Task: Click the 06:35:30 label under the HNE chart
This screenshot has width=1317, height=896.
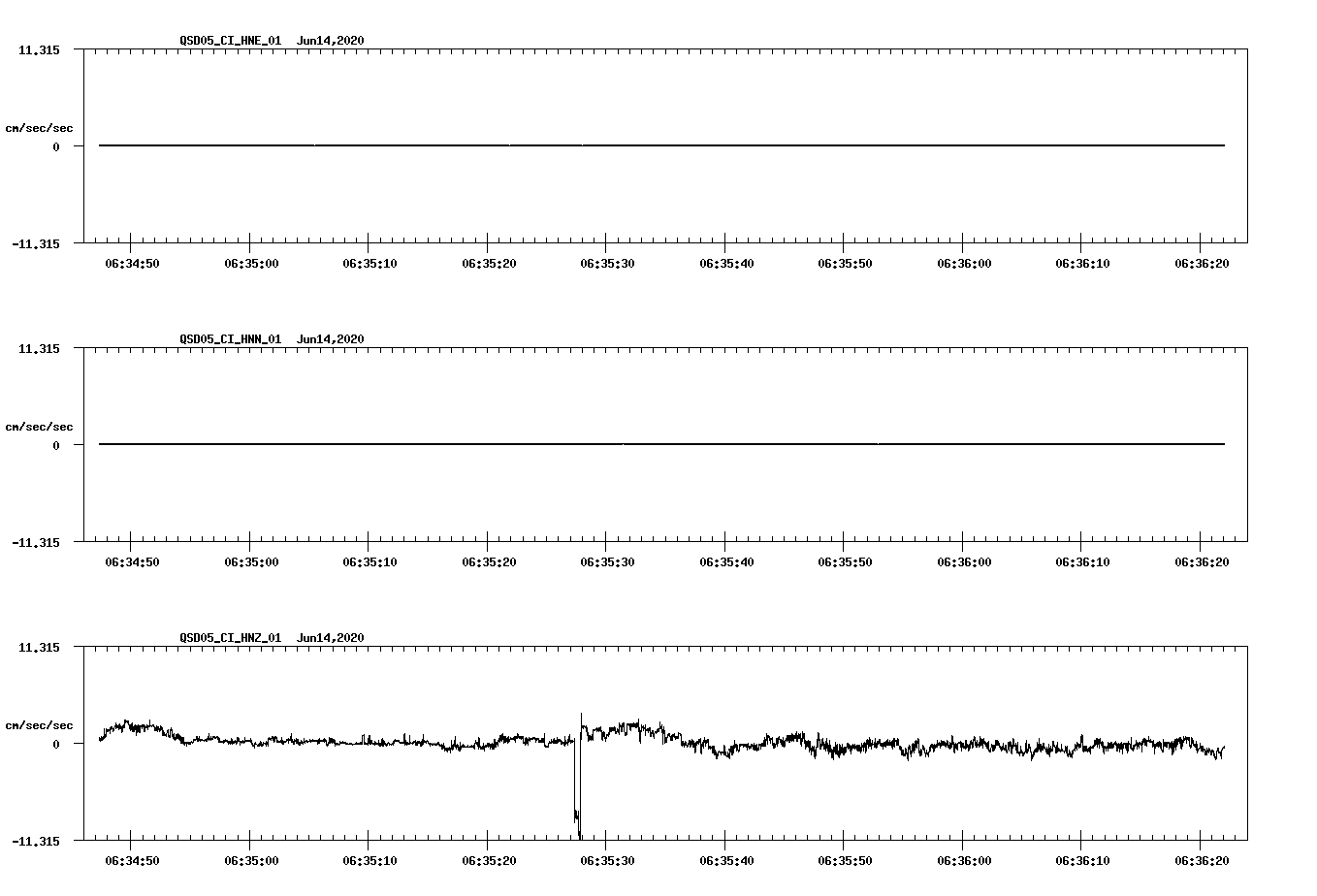Action: click(x=607, y=264)
